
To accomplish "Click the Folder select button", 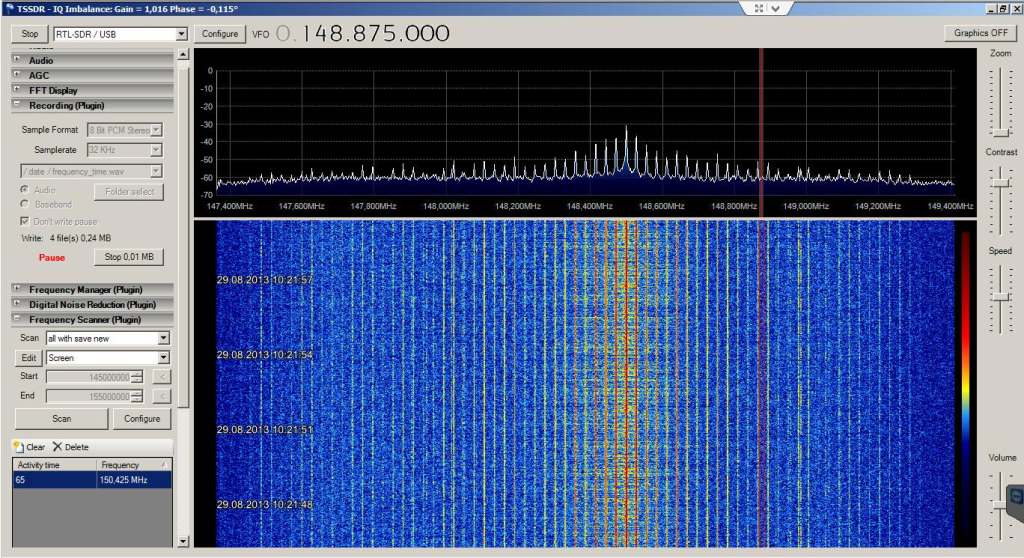I will point(129,191).
